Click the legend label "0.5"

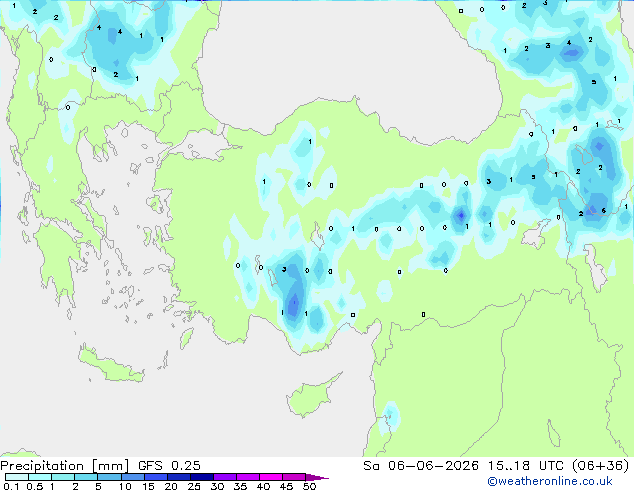pyautogui.click(x=35, y=486)
